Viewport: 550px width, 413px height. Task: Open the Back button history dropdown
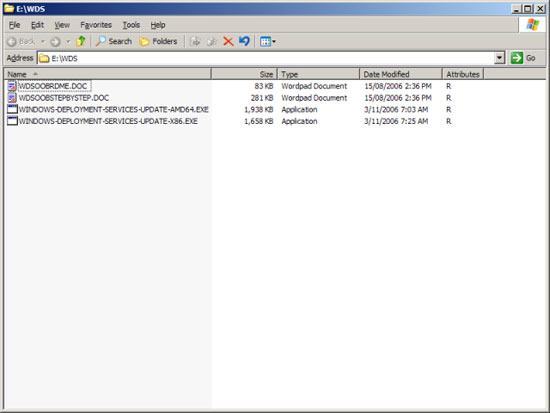coord(43,41)
